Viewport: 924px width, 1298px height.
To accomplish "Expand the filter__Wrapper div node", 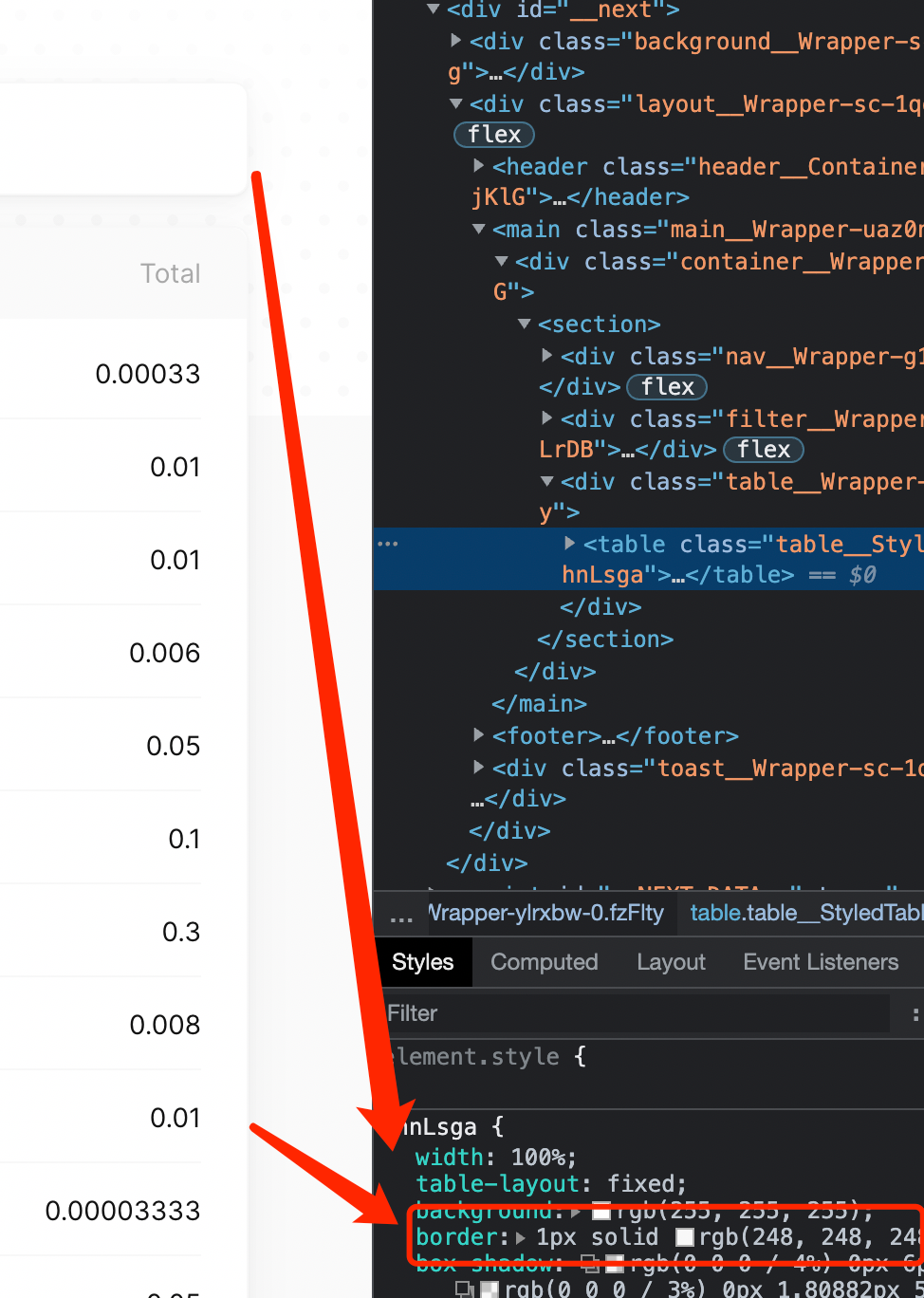I will (x=547, y=418).
